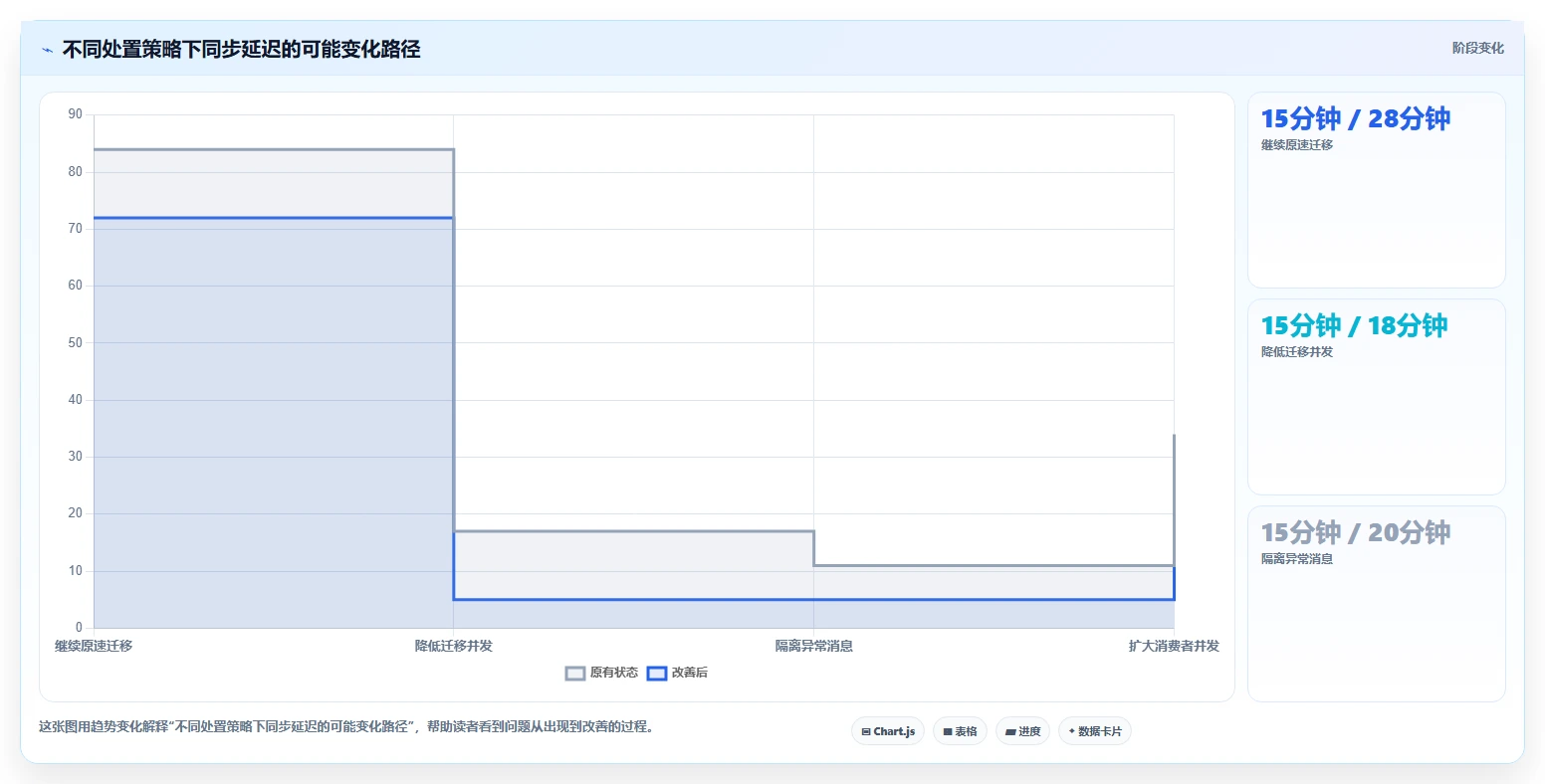Screen dimensions: 1545x784
Task: Select the 表格 tag button
Action: pos(960,731)
